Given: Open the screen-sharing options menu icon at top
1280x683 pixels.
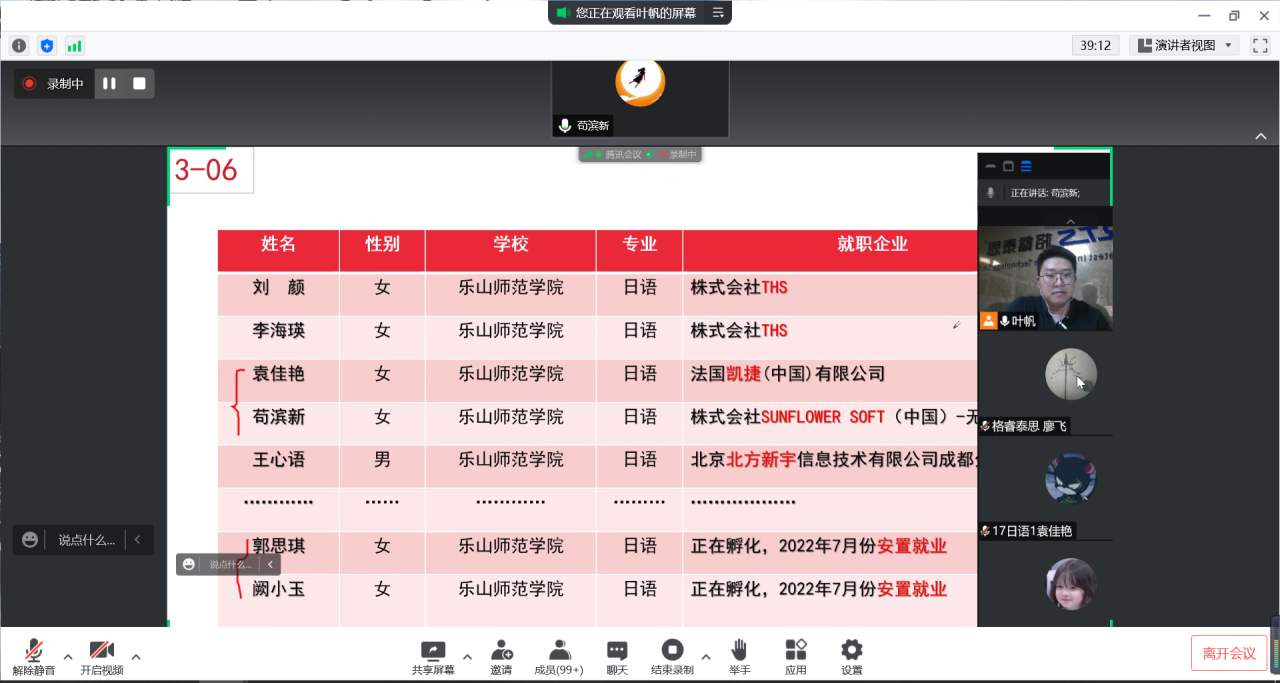Looking at the screenshot, I should click(x=718, y=12).
